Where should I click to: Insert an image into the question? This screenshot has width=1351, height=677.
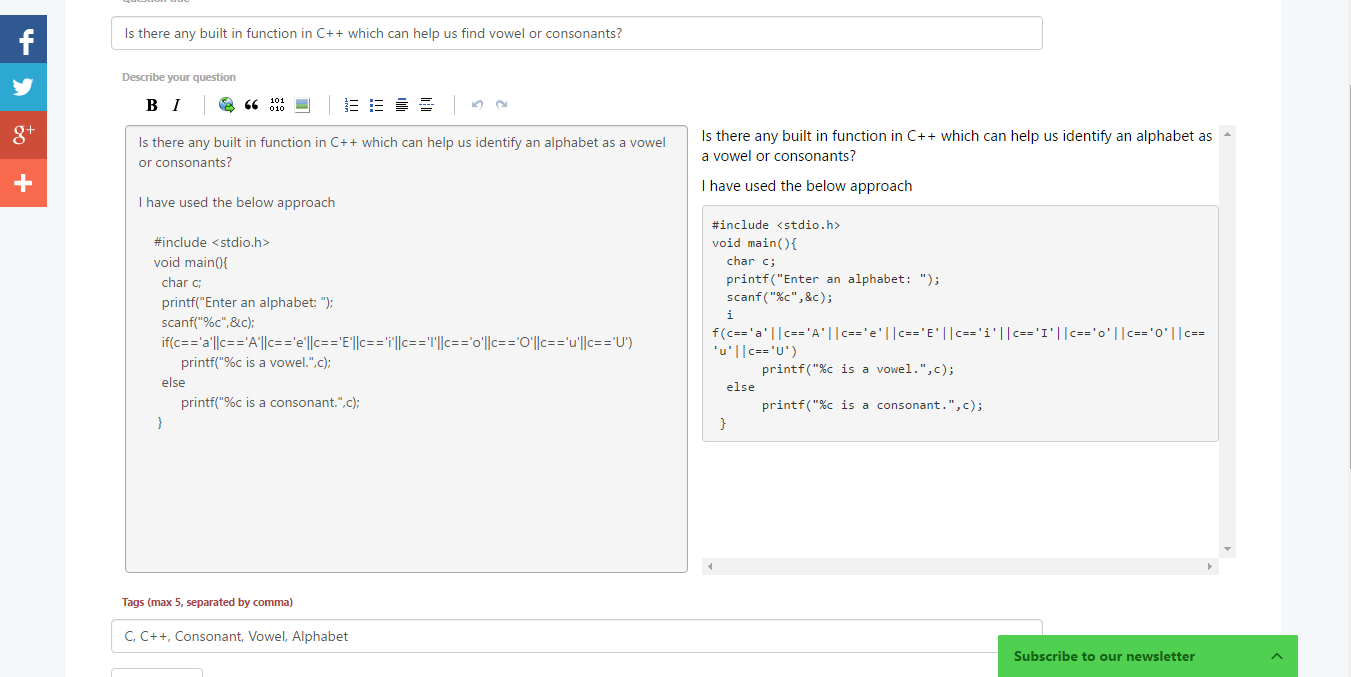pyautogui.click(x=303, y=105)
